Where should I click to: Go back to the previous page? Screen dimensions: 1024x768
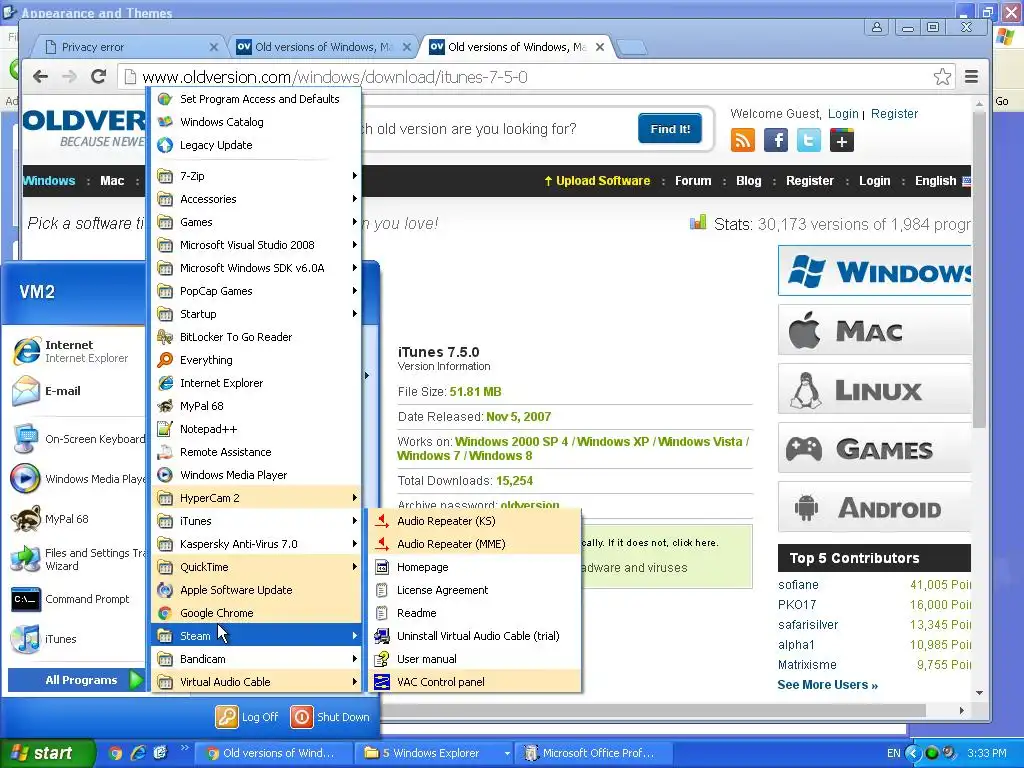click(x=40, y=76)
